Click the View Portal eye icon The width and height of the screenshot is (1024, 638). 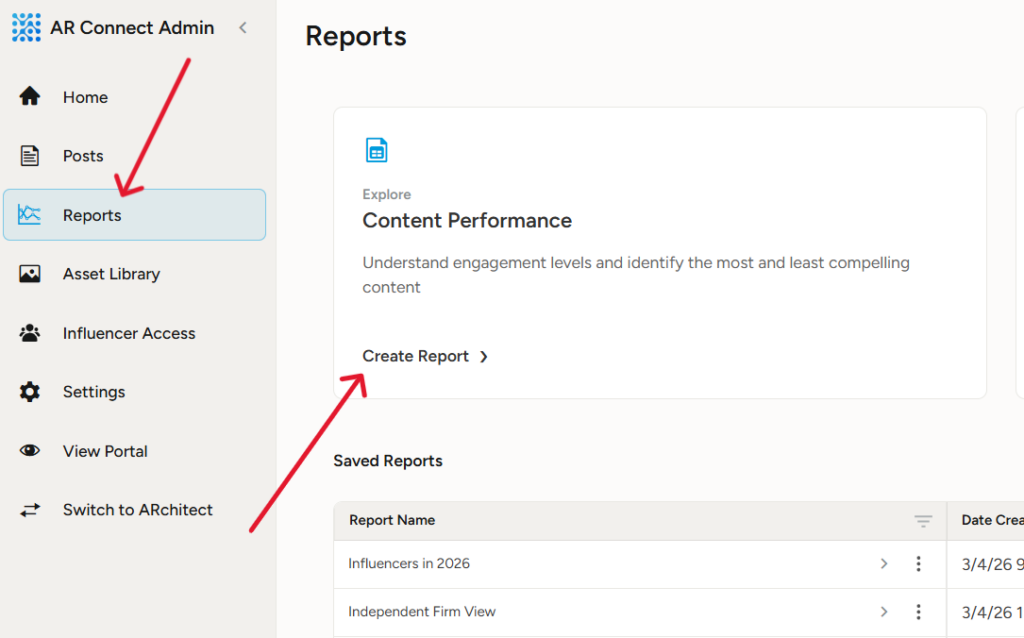[x=30, y=450]
